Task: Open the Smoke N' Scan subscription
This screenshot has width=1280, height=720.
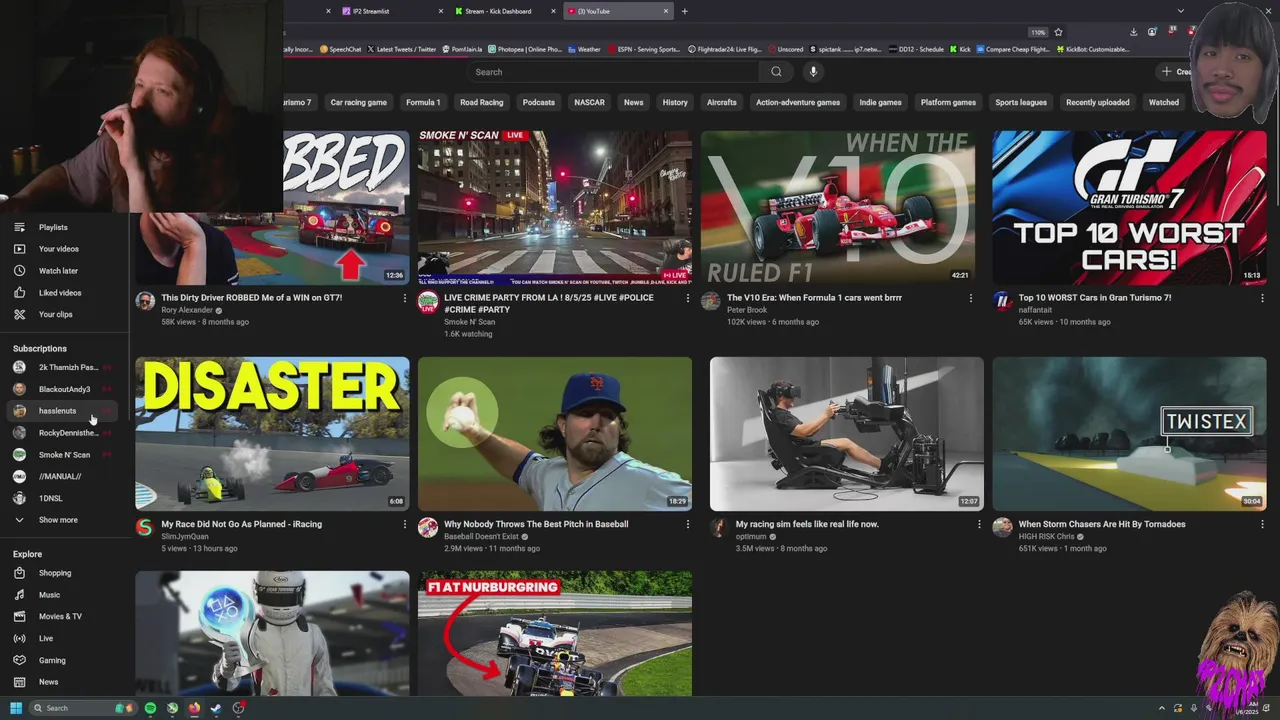Action: point(62,455)
